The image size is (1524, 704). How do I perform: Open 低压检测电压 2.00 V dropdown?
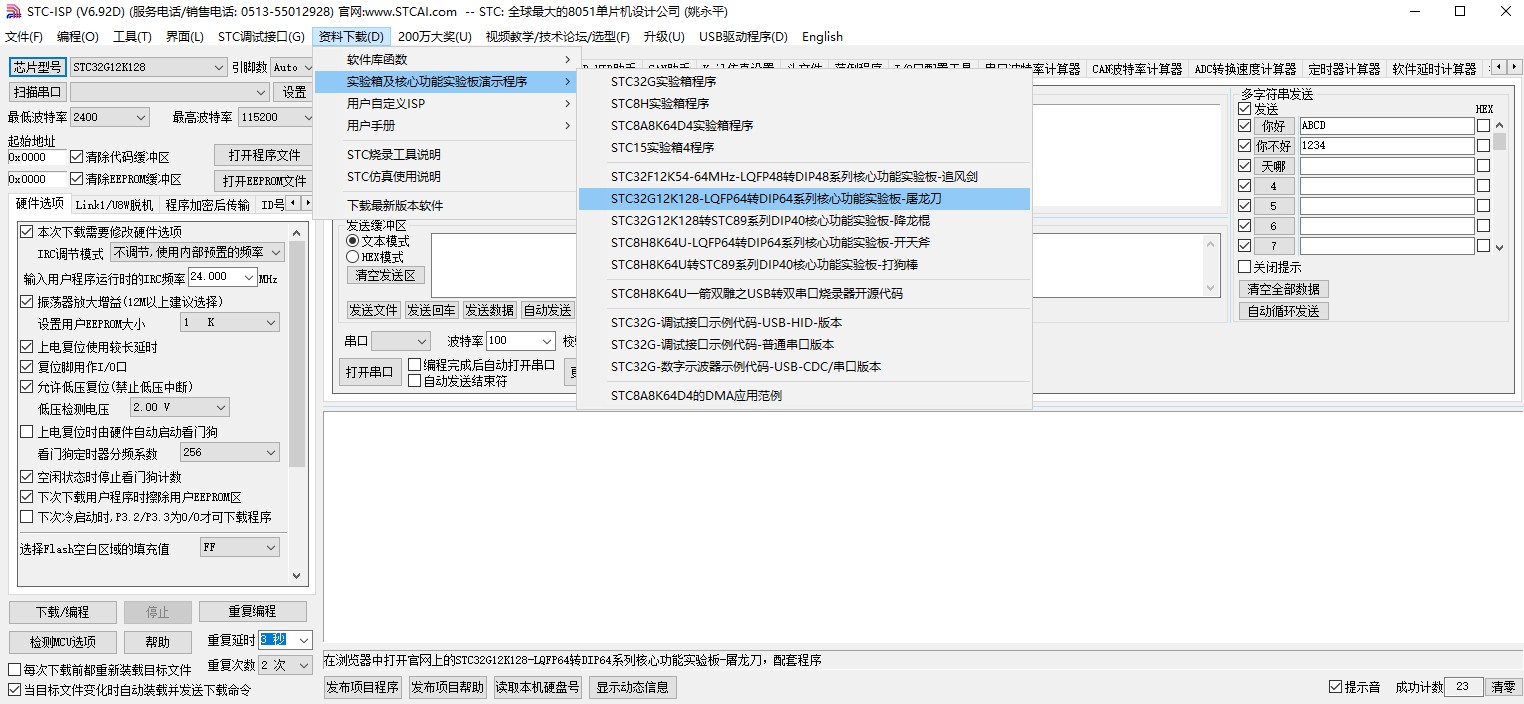[180, 408]
